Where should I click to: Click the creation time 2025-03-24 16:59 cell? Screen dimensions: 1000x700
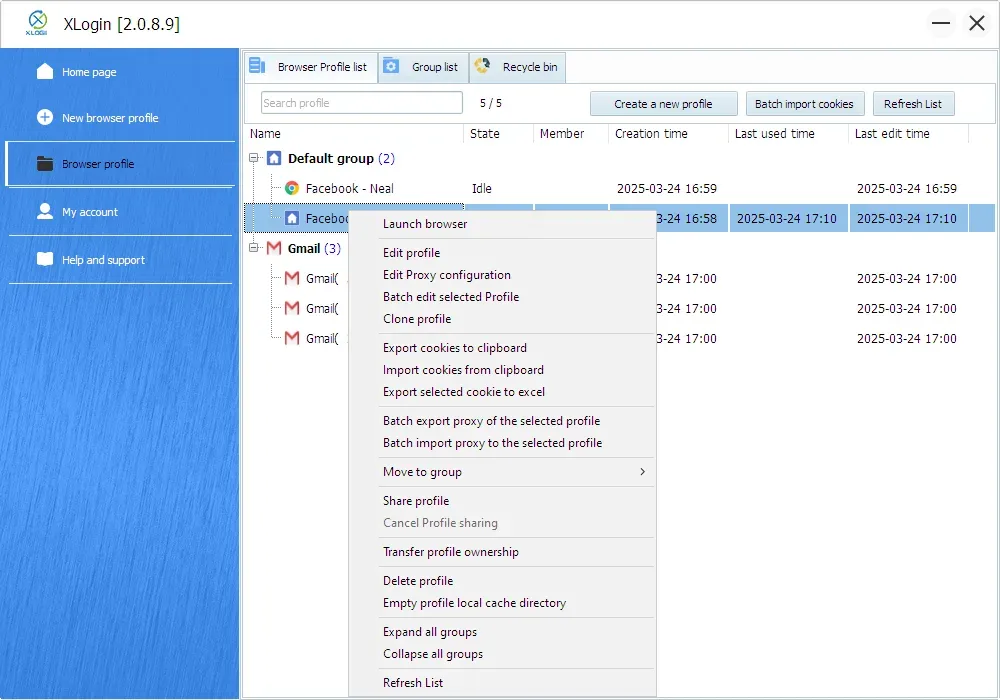click(x=666, y=189)
